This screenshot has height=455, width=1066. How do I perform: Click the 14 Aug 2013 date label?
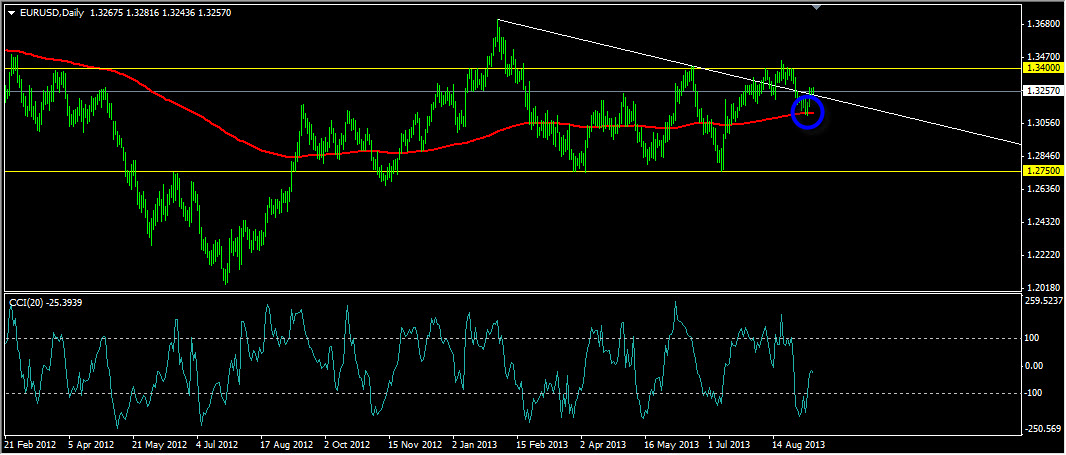(800, 443)
